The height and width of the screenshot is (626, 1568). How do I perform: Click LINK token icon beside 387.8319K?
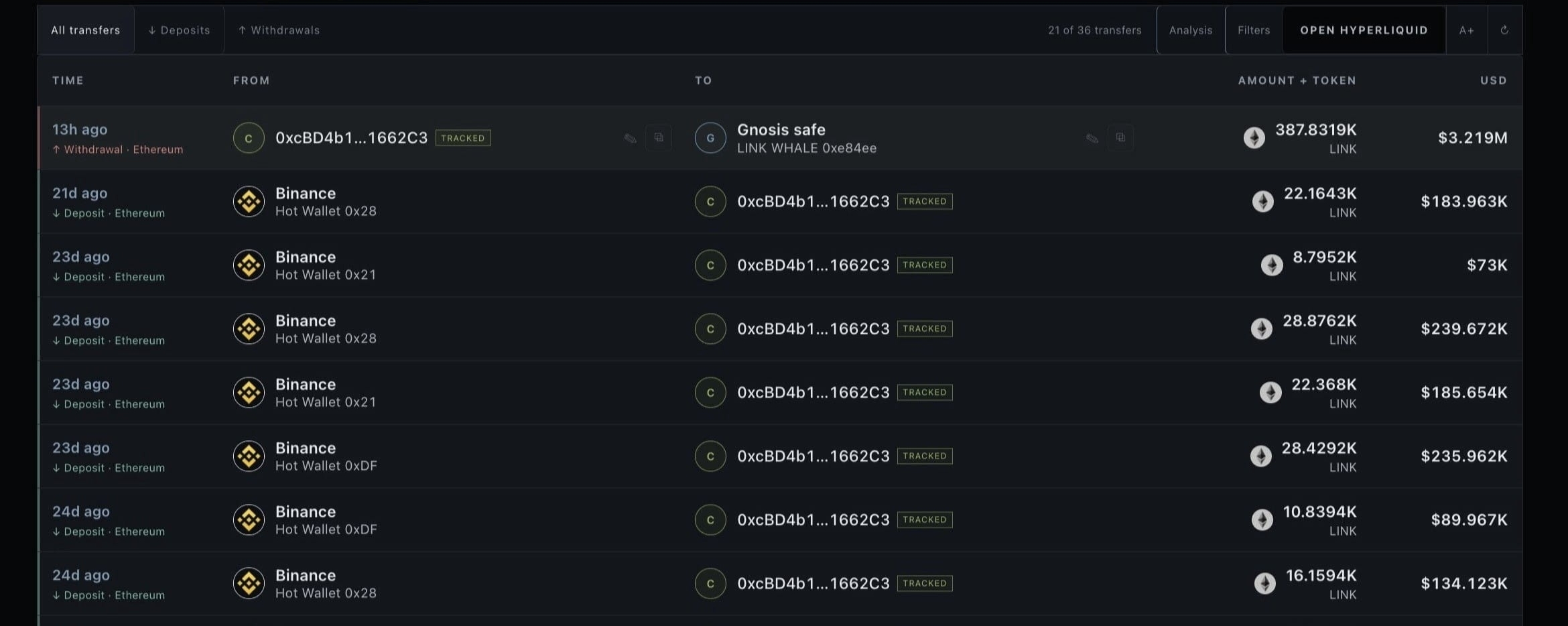[x=1254, y=137]
